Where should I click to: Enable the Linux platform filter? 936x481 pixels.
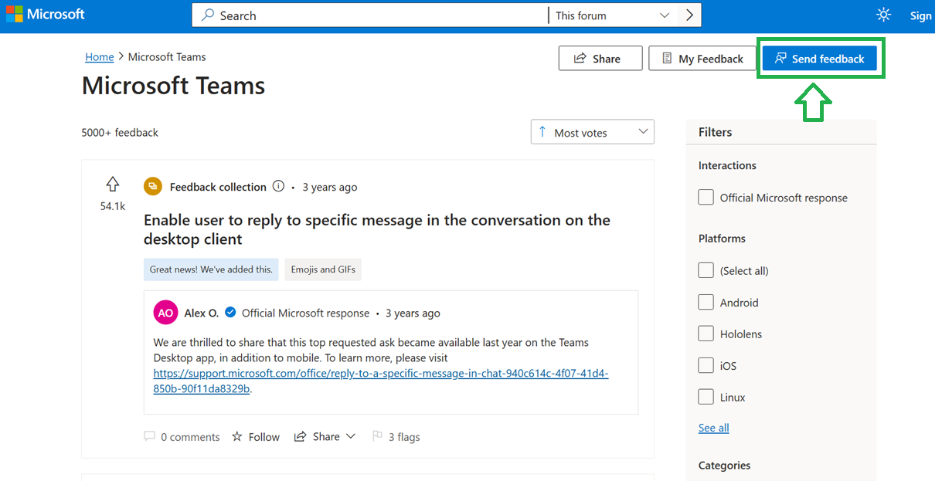pos(706,397)
